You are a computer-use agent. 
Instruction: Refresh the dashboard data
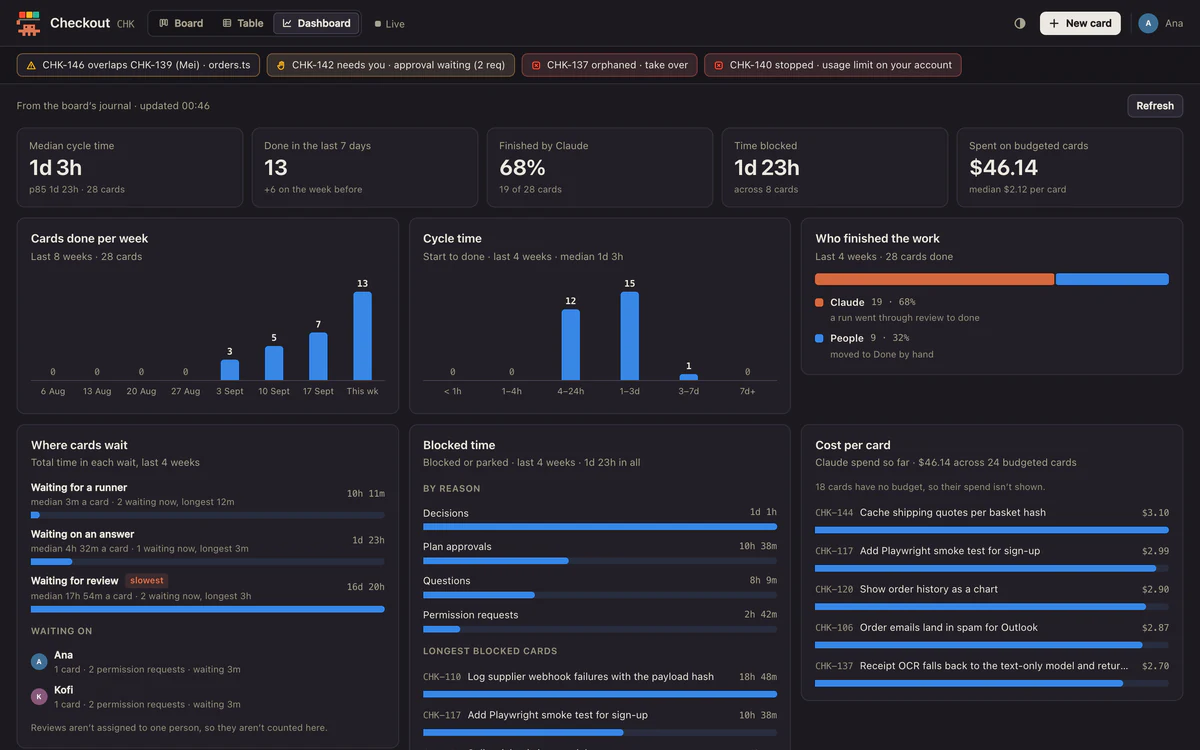pos(1155,106)
